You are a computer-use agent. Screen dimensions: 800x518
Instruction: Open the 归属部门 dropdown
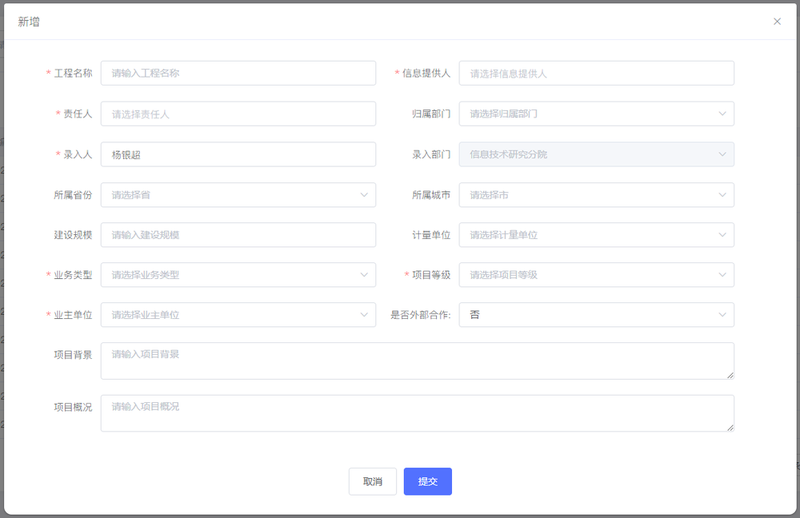click(596, 114)
